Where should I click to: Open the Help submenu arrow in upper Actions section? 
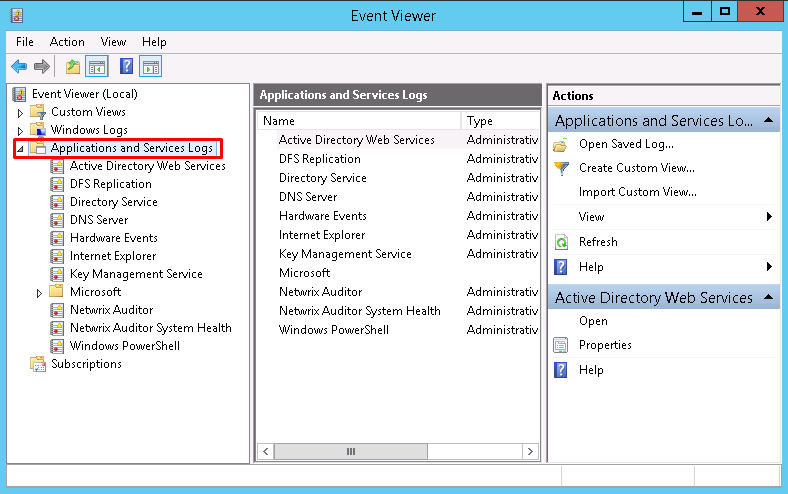coord(769,266)
